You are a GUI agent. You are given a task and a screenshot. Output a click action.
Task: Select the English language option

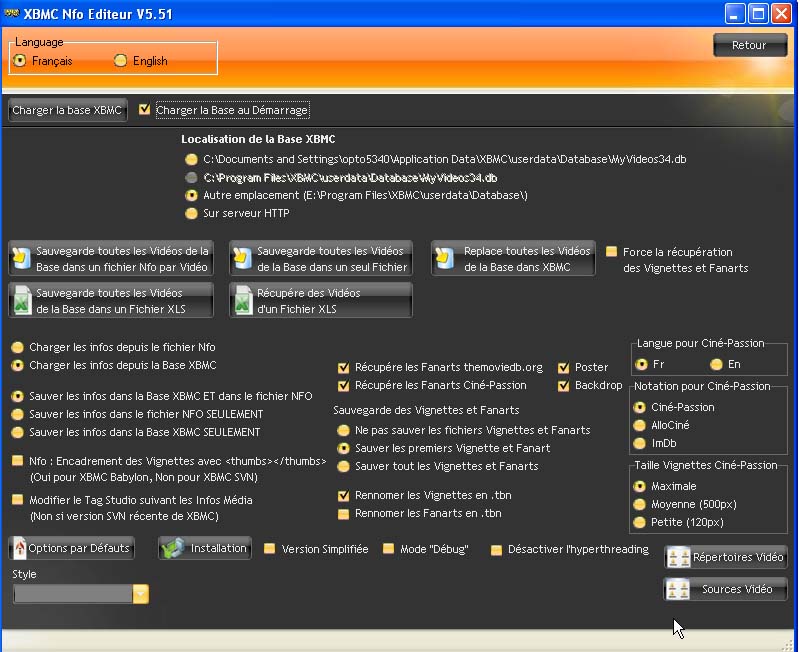coord(120,61)
